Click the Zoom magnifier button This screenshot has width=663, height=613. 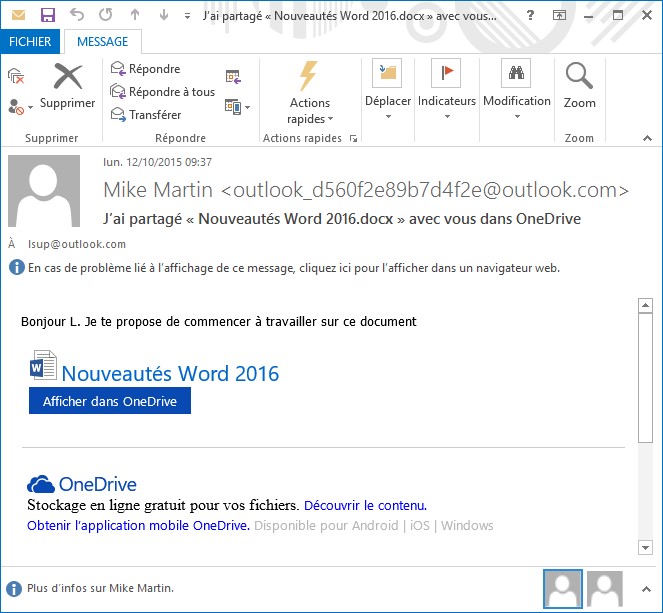click(579, 86)
